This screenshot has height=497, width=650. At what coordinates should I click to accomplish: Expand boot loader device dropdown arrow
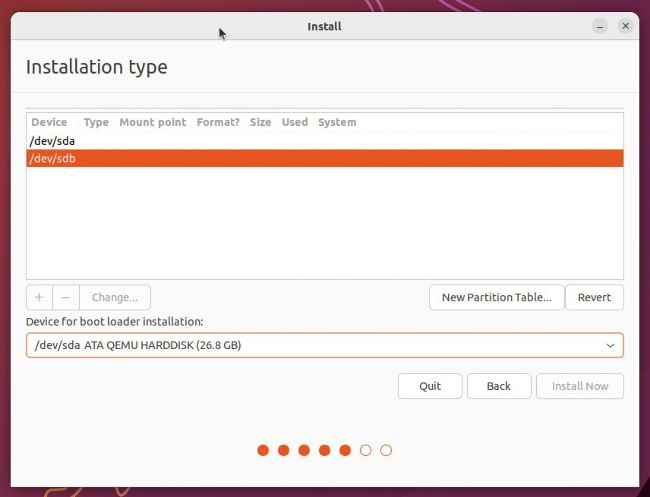[x=610, y=346]
